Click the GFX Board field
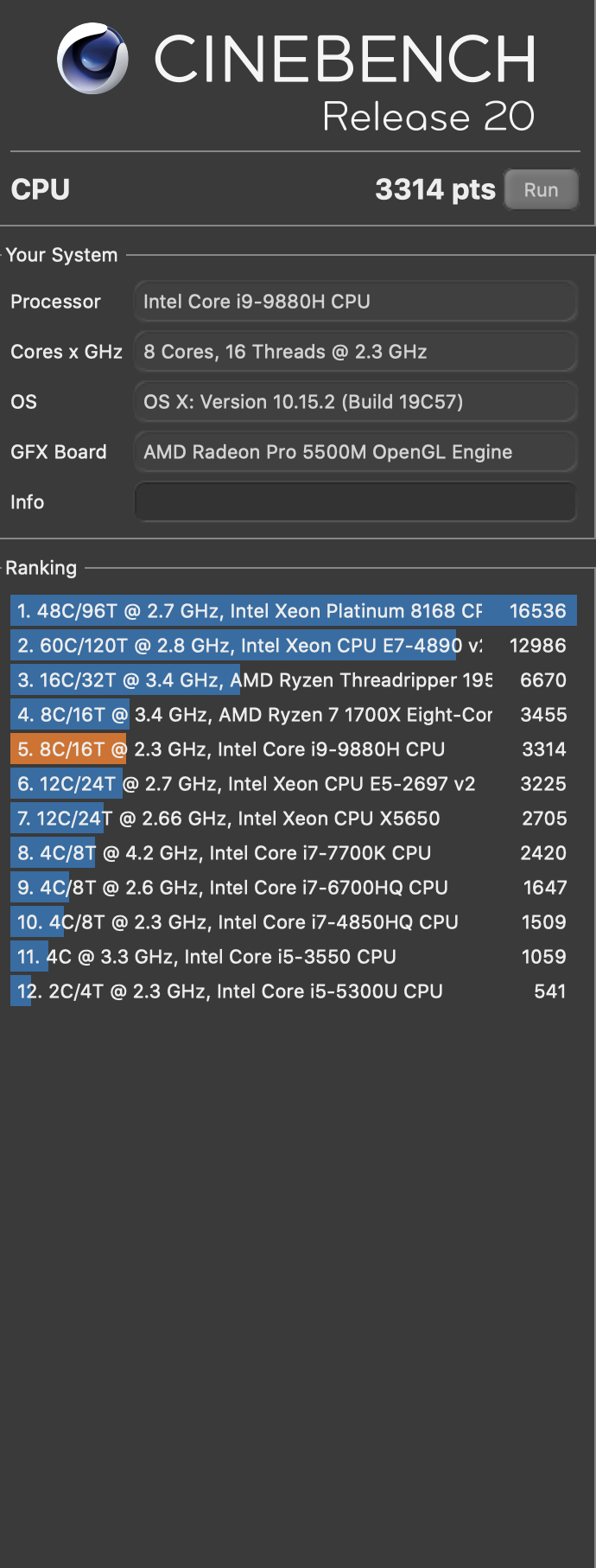Screen dimensions: 596x1568 355,451
